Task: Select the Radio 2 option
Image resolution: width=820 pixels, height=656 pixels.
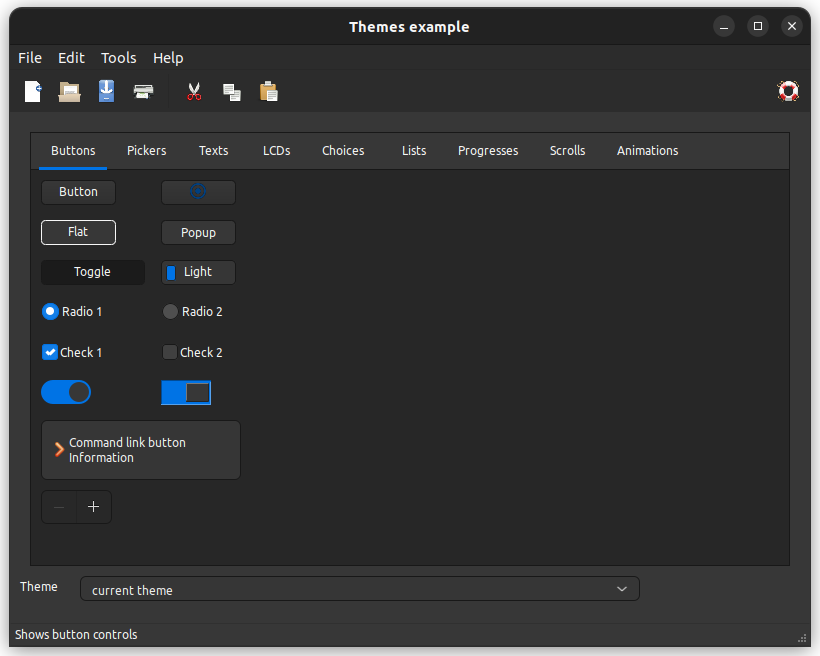Action: click(x=170, y=312)
